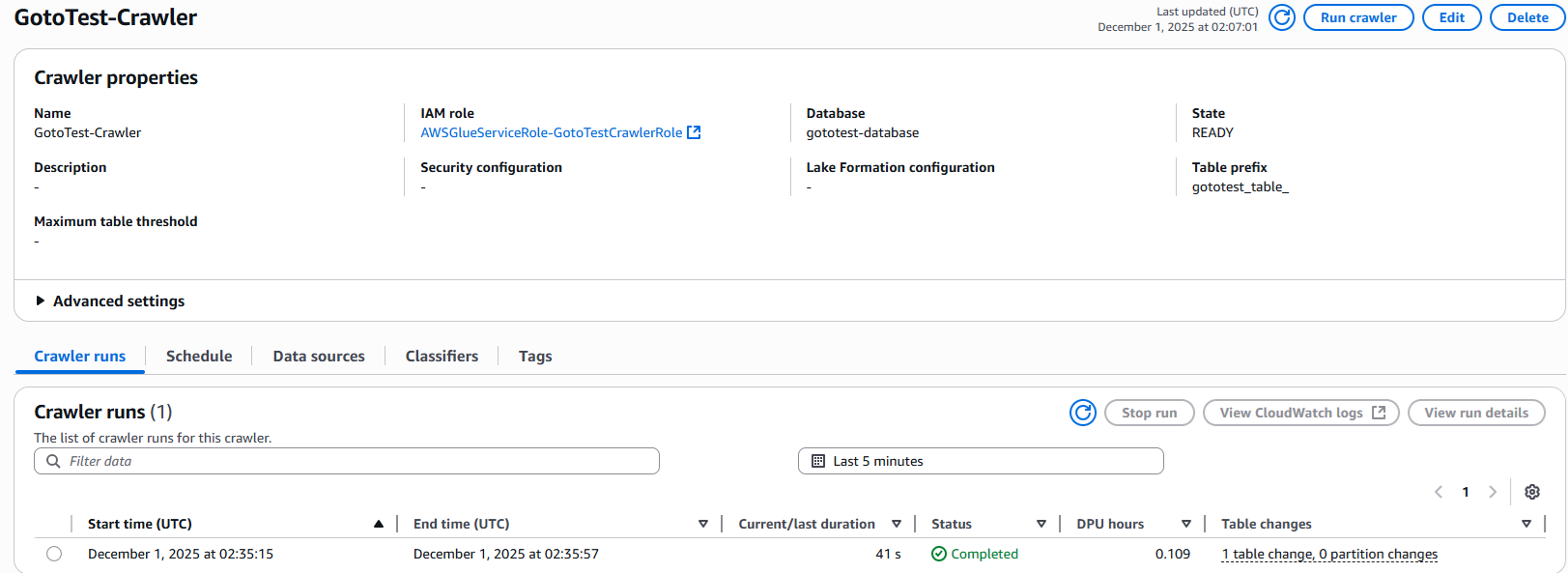Click external link icon next to IAM role
Image resolution: width=1568 pixels, height=573 pixels.
pos(694,132)
